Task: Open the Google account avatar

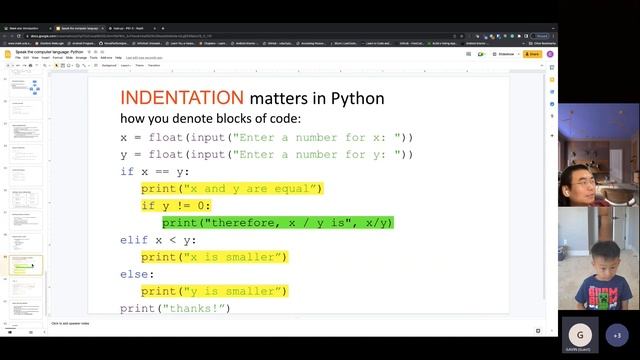Action: tap(550, 54)
